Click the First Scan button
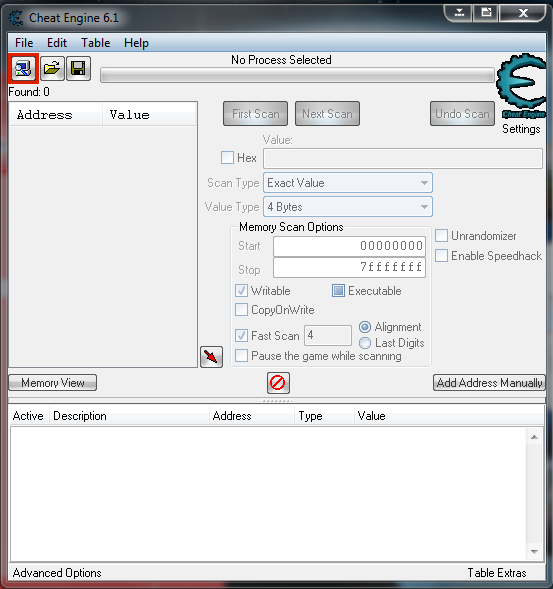Viewport: 553px width, 589px height. point(255,113)
